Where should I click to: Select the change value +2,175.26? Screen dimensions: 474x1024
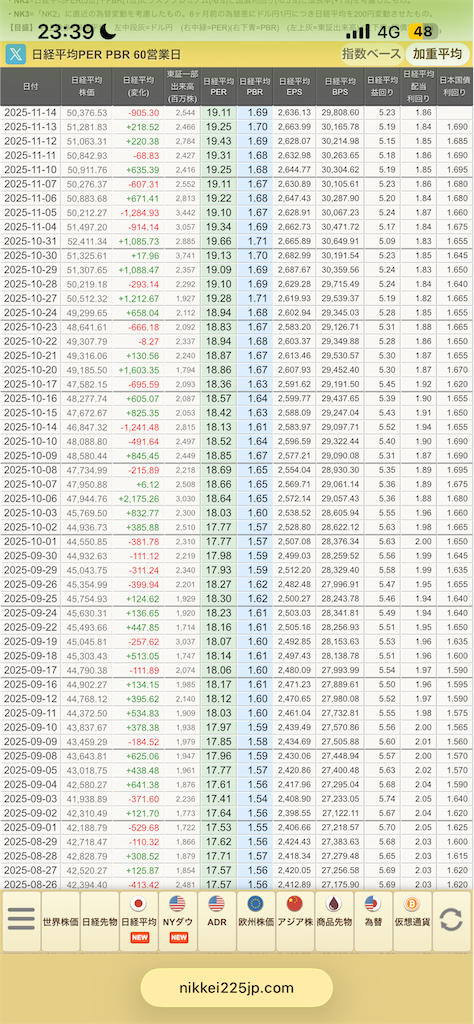pyautogui.click(x=139, y=498)
